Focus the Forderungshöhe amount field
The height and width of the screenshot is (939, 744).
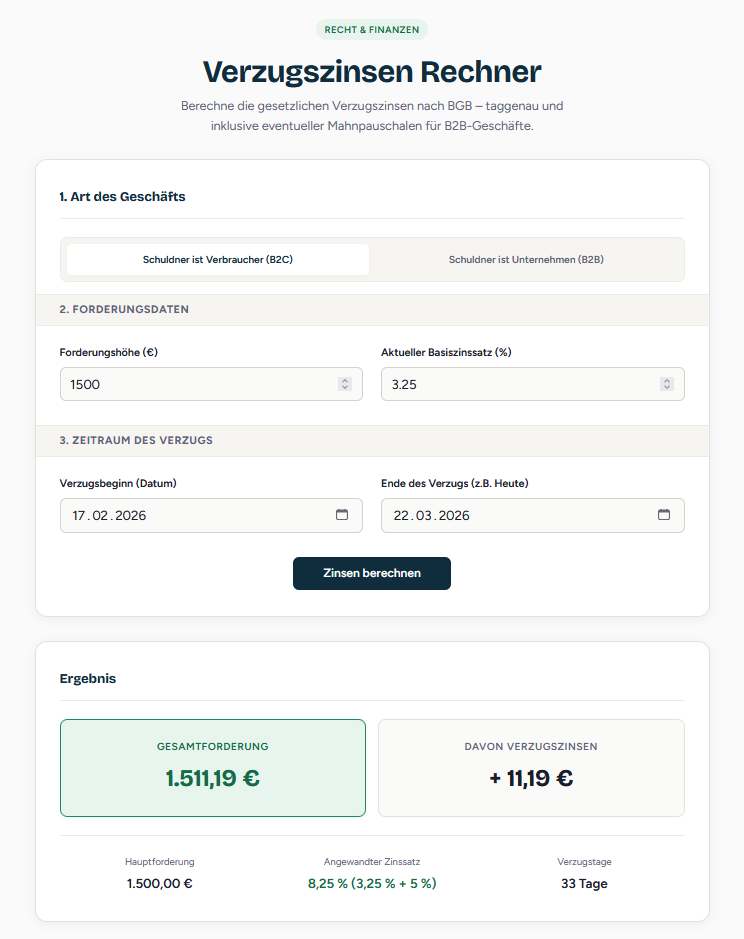click(x=211, y=384)
